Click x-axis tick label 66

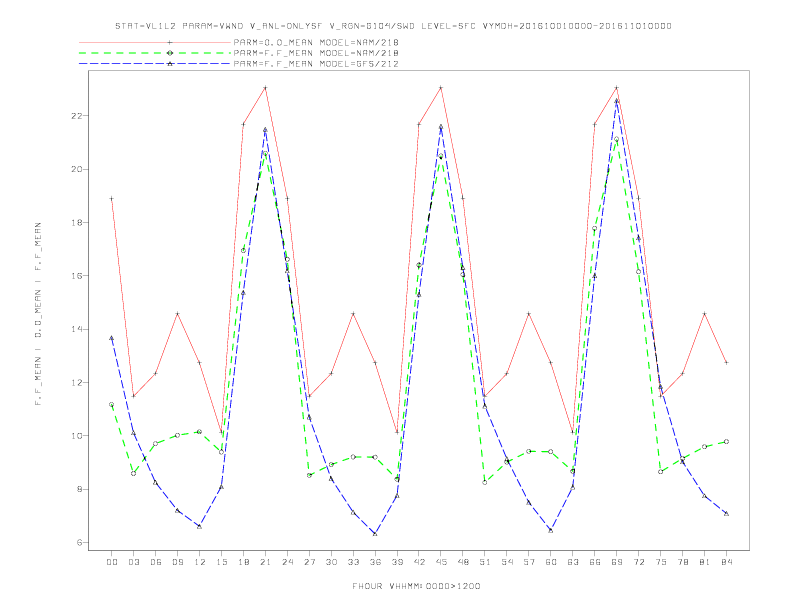pyautogui.click(x=595, y=562)
